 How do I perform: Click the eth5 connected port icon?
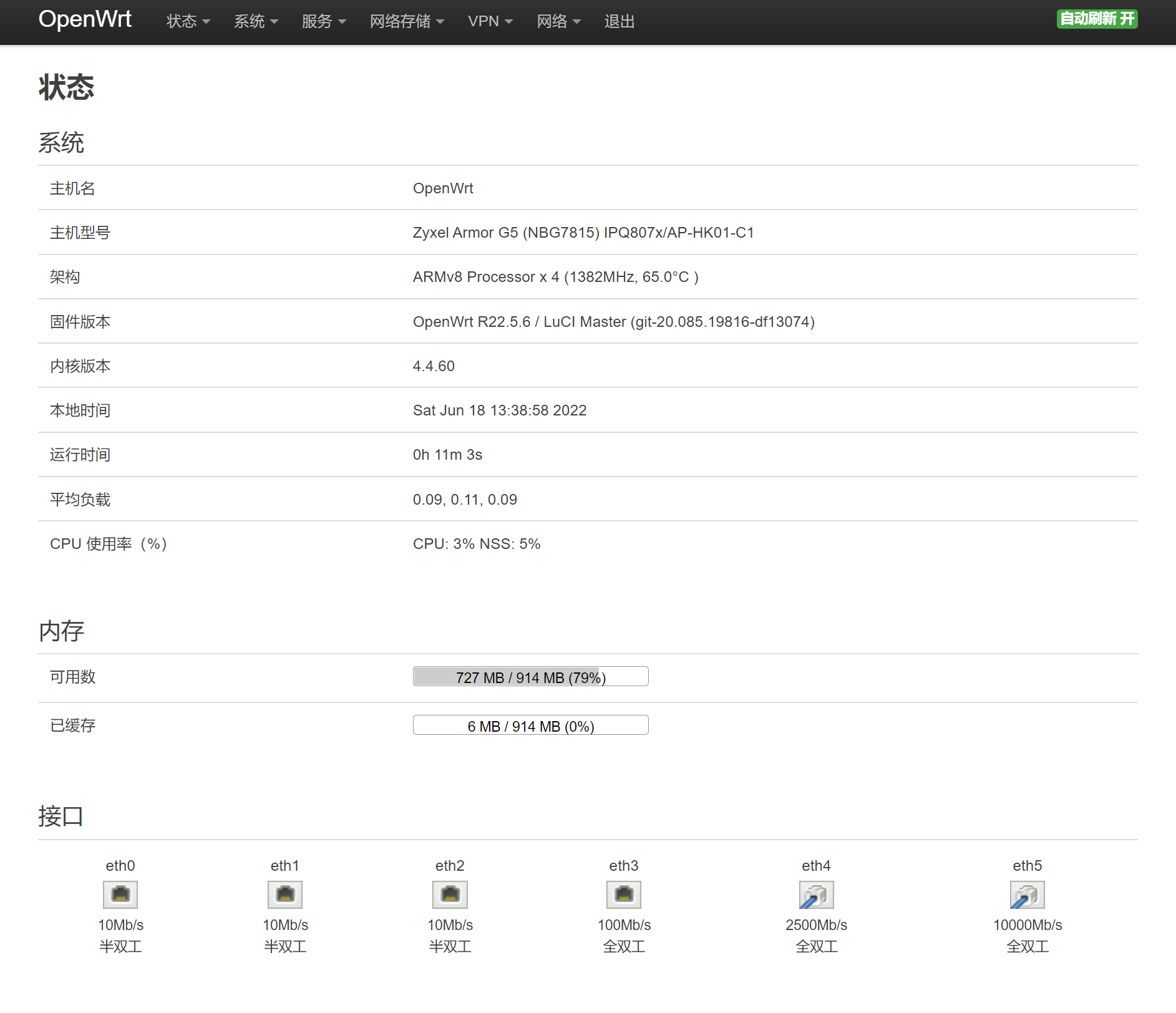point(1027,895)
